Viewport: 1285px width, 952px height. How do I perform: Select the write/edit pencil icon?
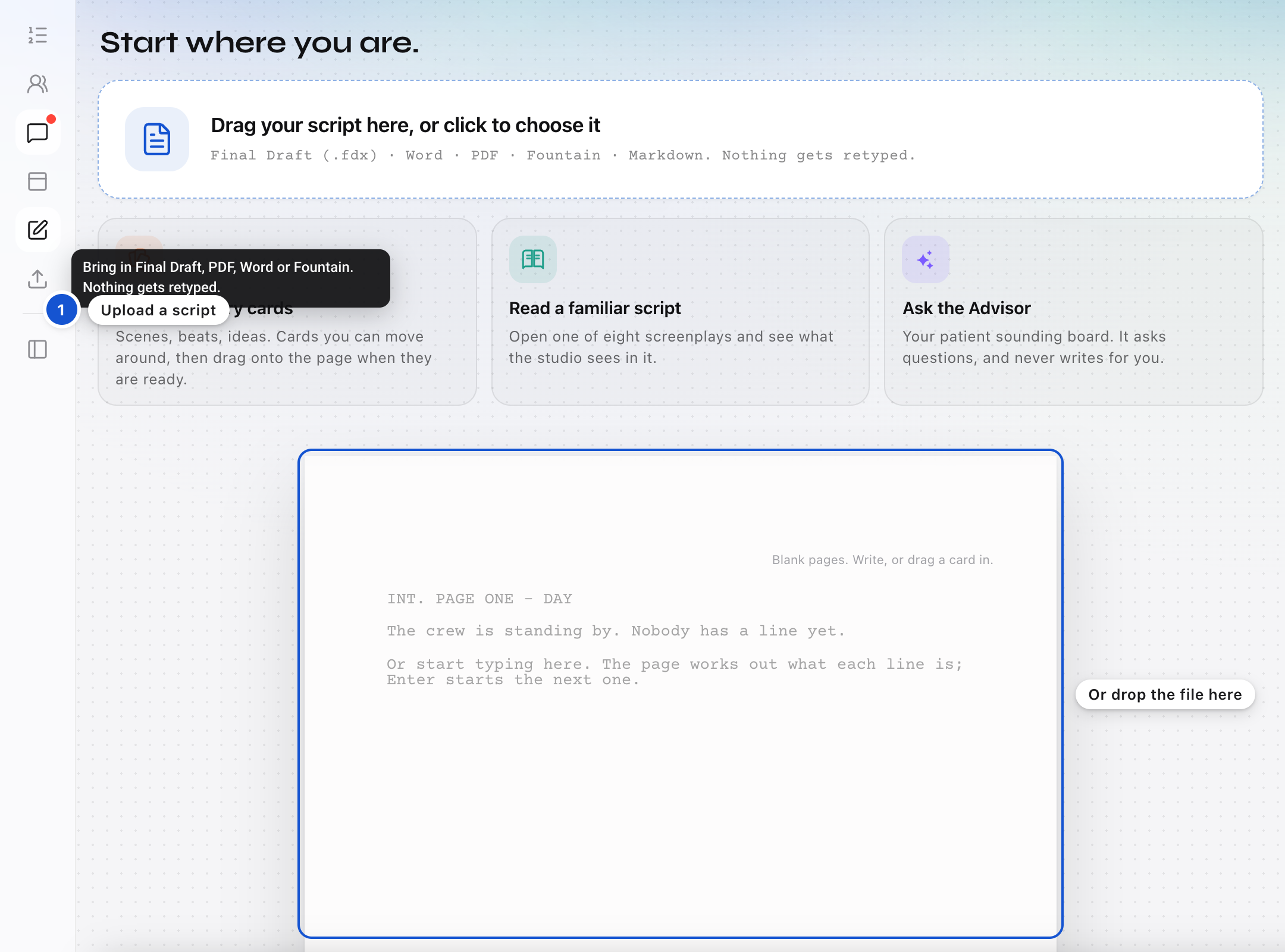(x=37, y=230)
